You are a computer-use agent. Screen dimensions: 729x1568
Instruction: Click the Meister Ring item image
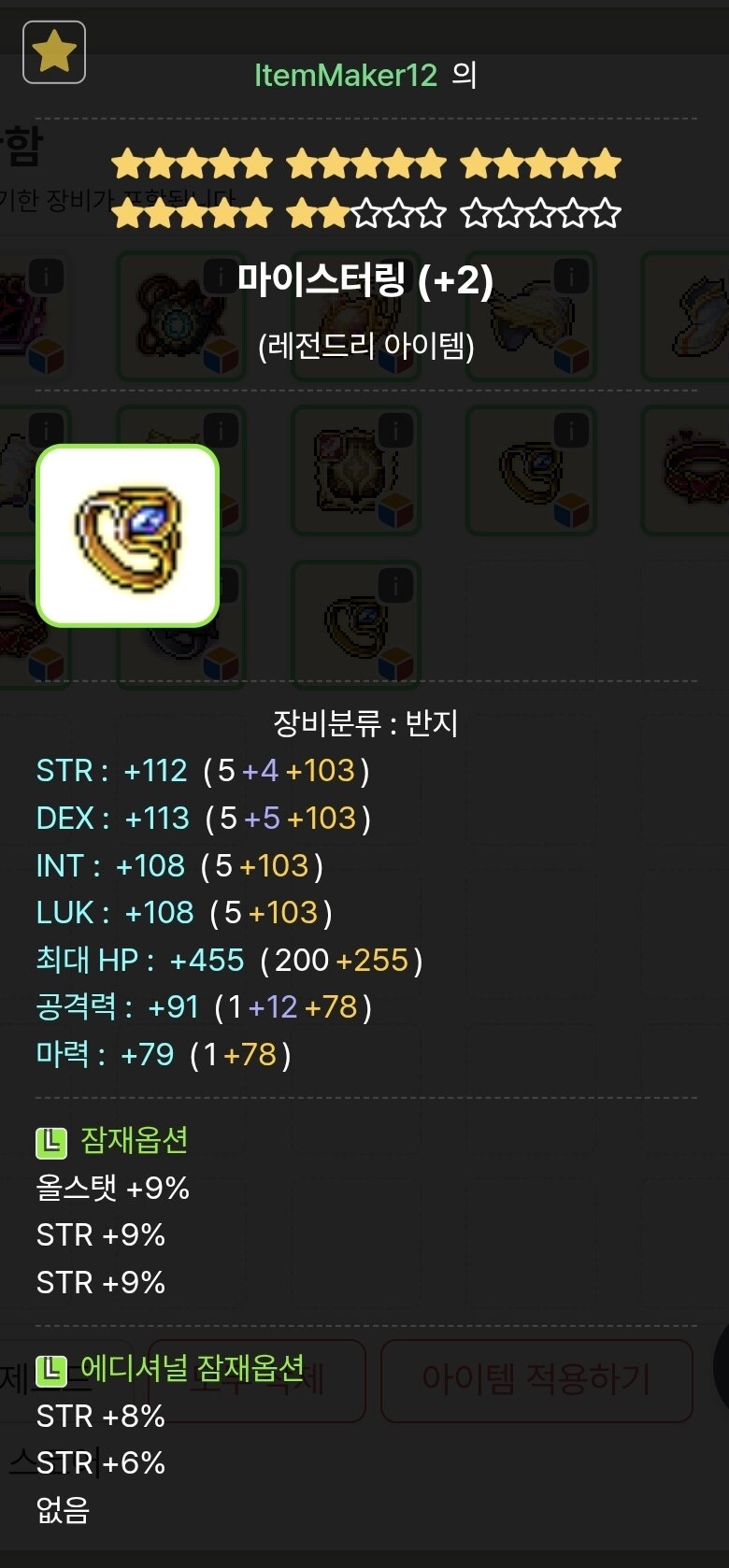(127, 535)
